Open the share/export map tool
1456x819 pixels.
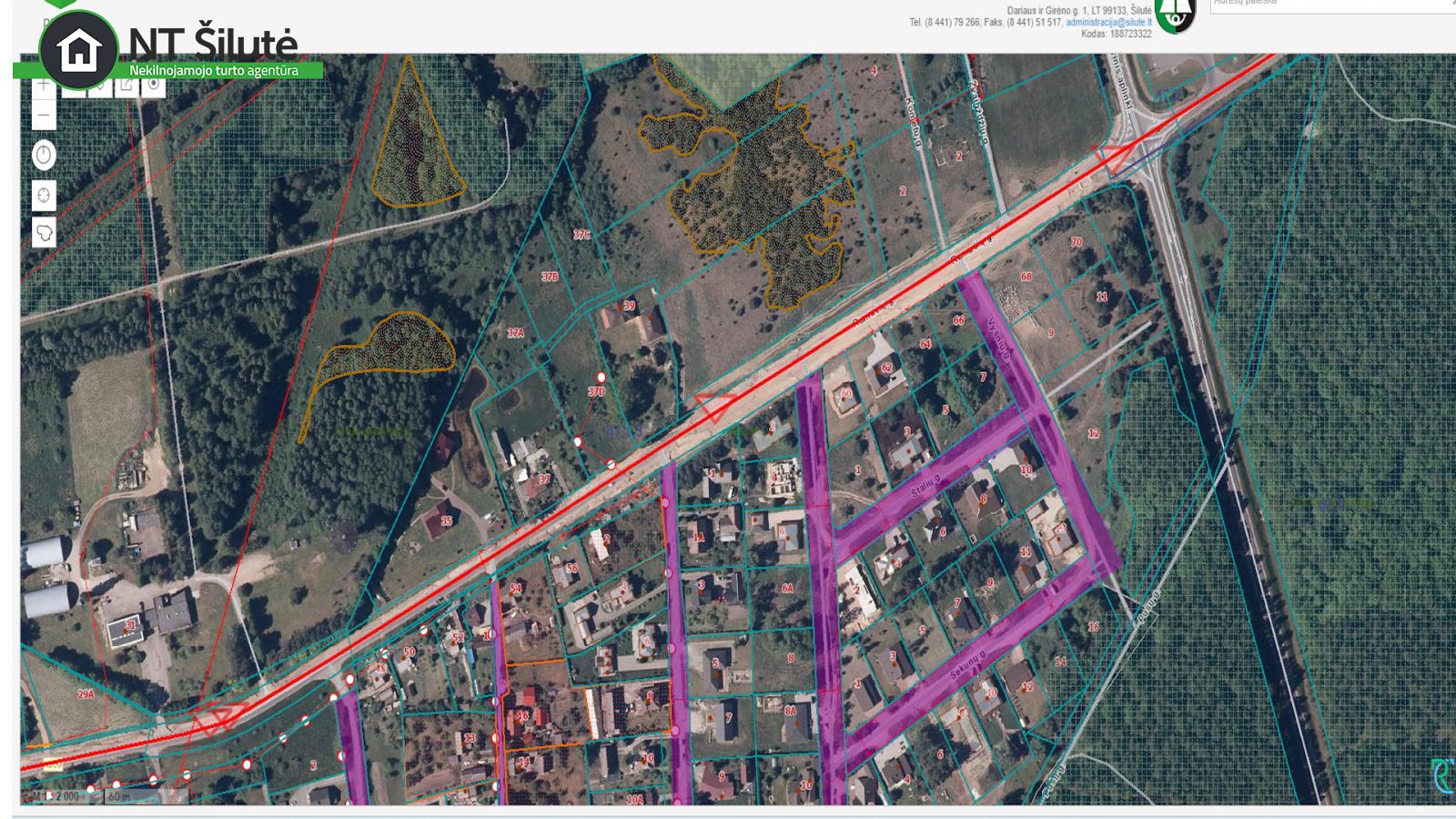tap(126, 85)
